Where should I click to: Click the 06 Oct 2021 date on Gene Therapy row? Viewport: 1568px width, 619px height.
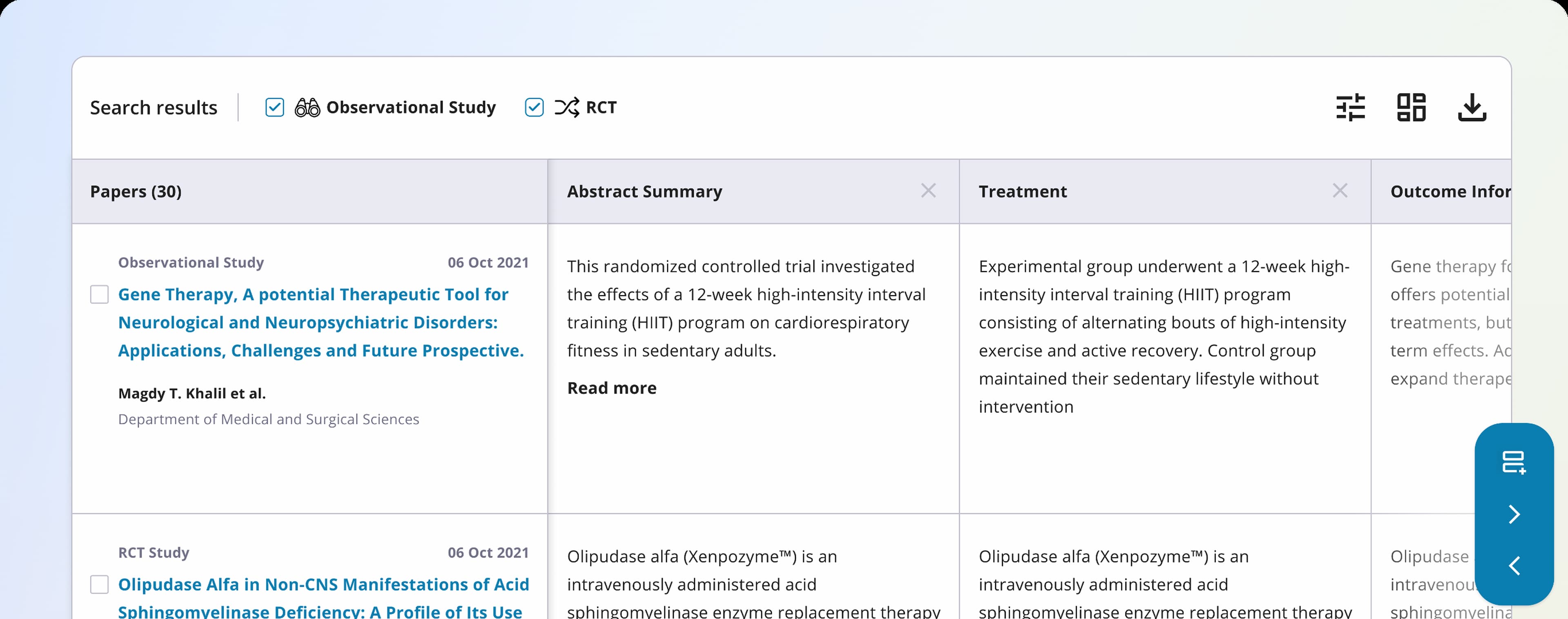click(x=488, y=263)
